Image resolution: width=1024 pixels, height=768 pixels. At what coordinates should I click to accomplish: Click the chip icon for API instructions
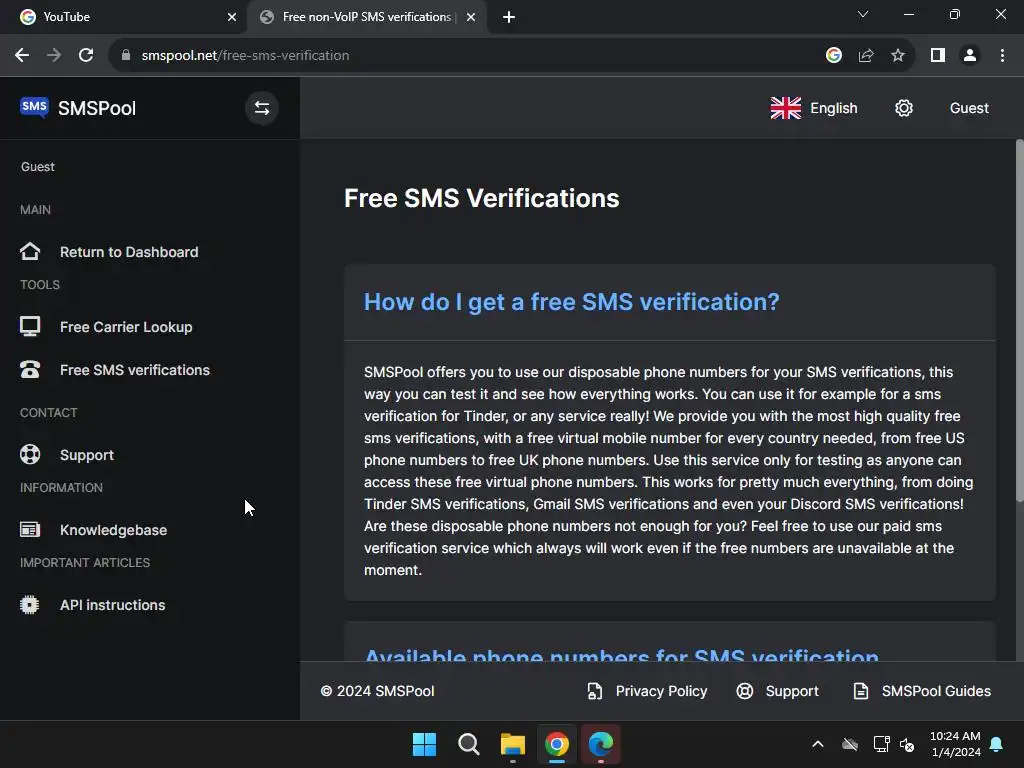(29, 605)
